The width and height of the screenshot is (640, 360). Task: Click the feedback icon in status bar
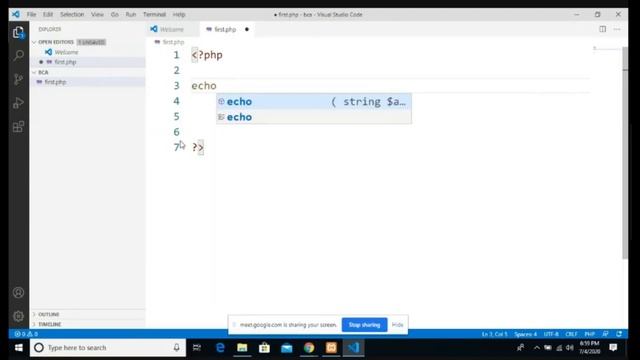pos(605,334)
